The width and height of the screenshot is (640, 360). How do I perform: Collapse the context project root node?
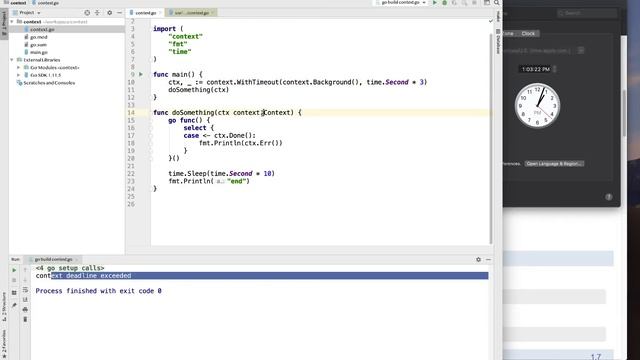point(12,22)
